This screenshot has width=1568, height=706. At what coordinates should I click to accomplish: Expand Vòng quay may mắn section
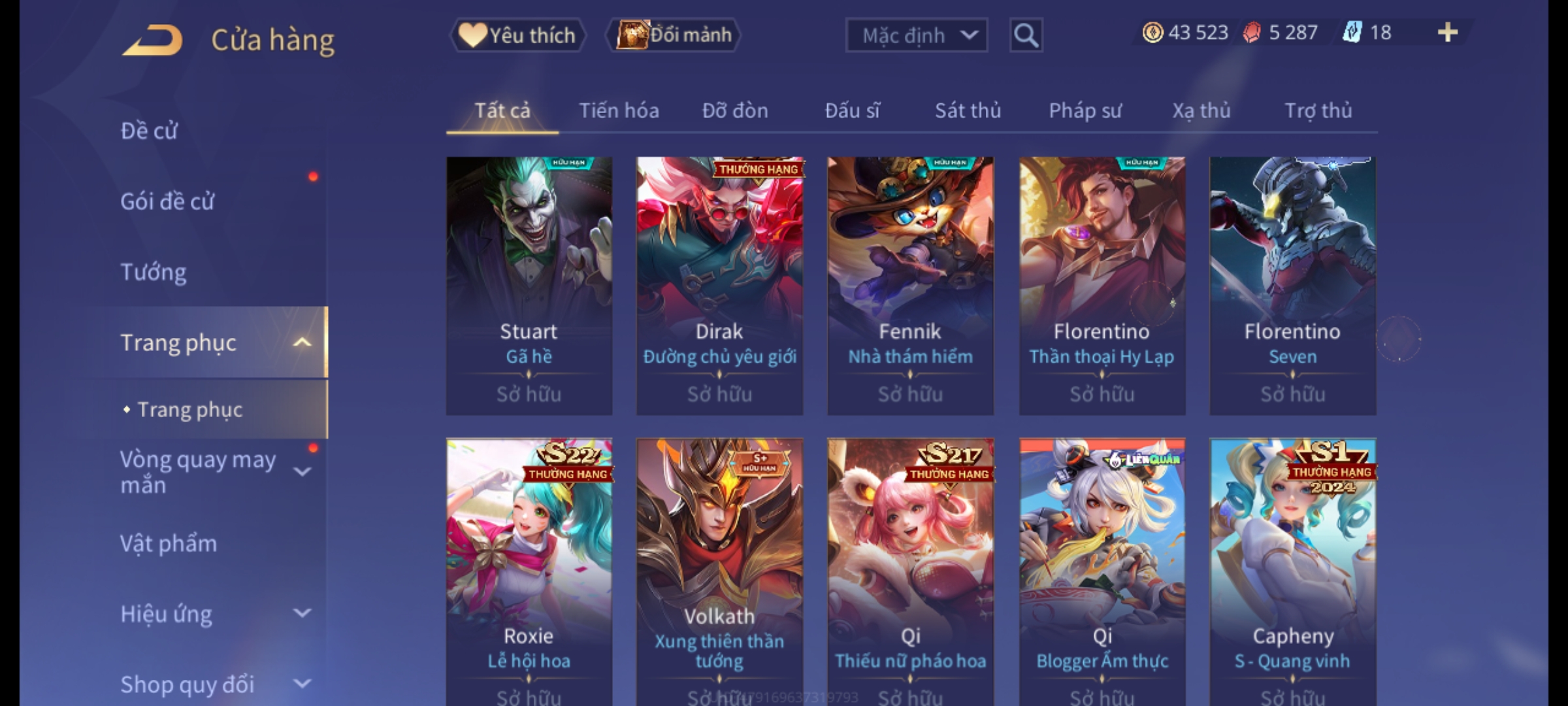pos(302,471)
